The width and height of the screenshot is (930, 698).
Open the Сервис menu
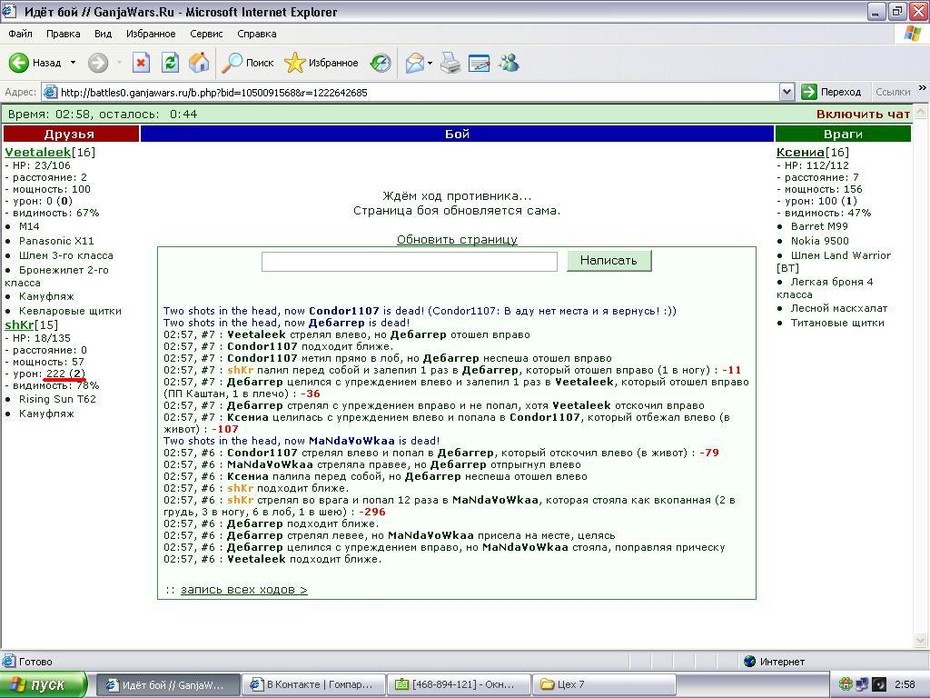[x=206, y=34]
